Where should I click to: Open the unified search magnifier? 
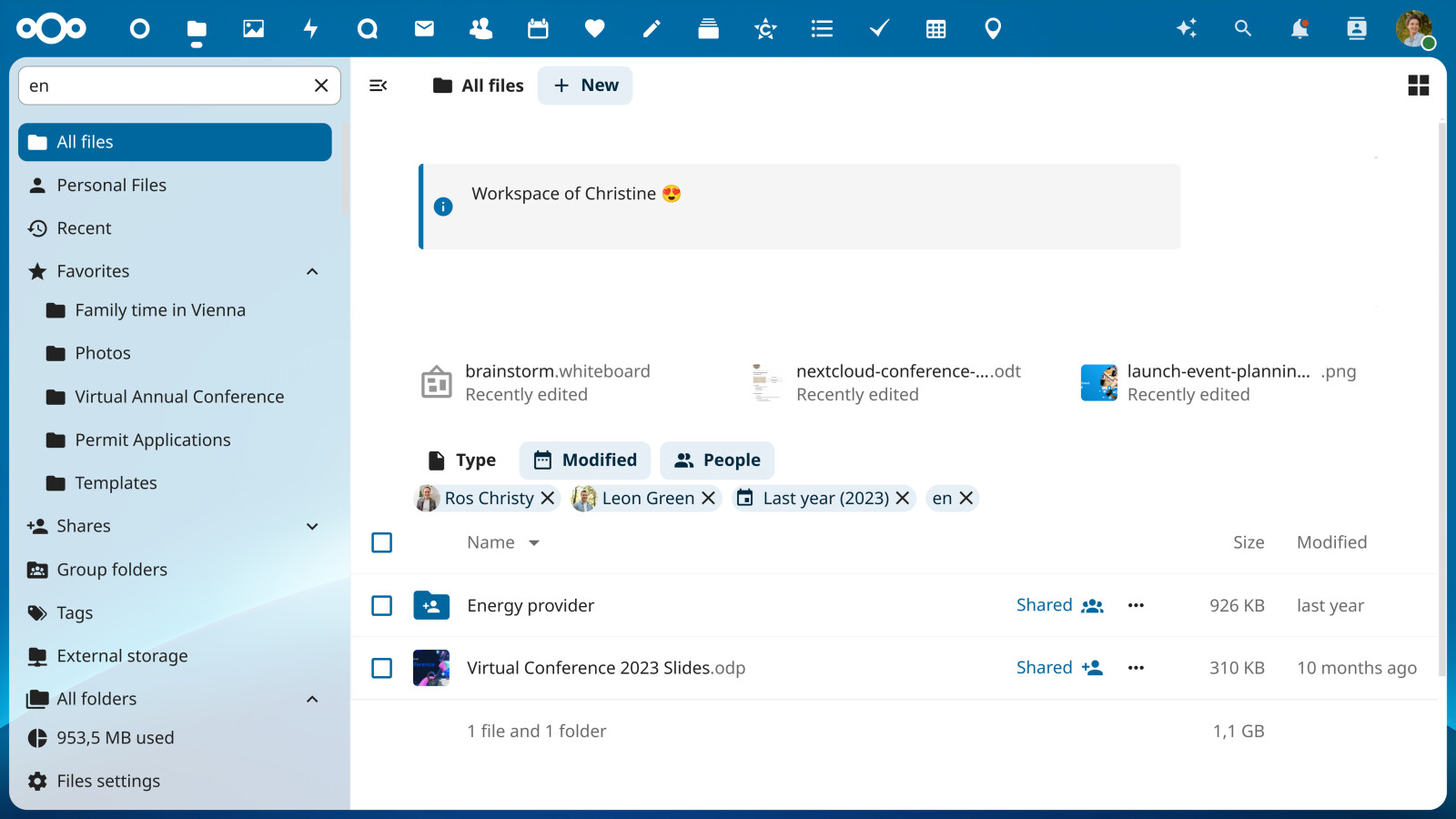(1243, 29)
